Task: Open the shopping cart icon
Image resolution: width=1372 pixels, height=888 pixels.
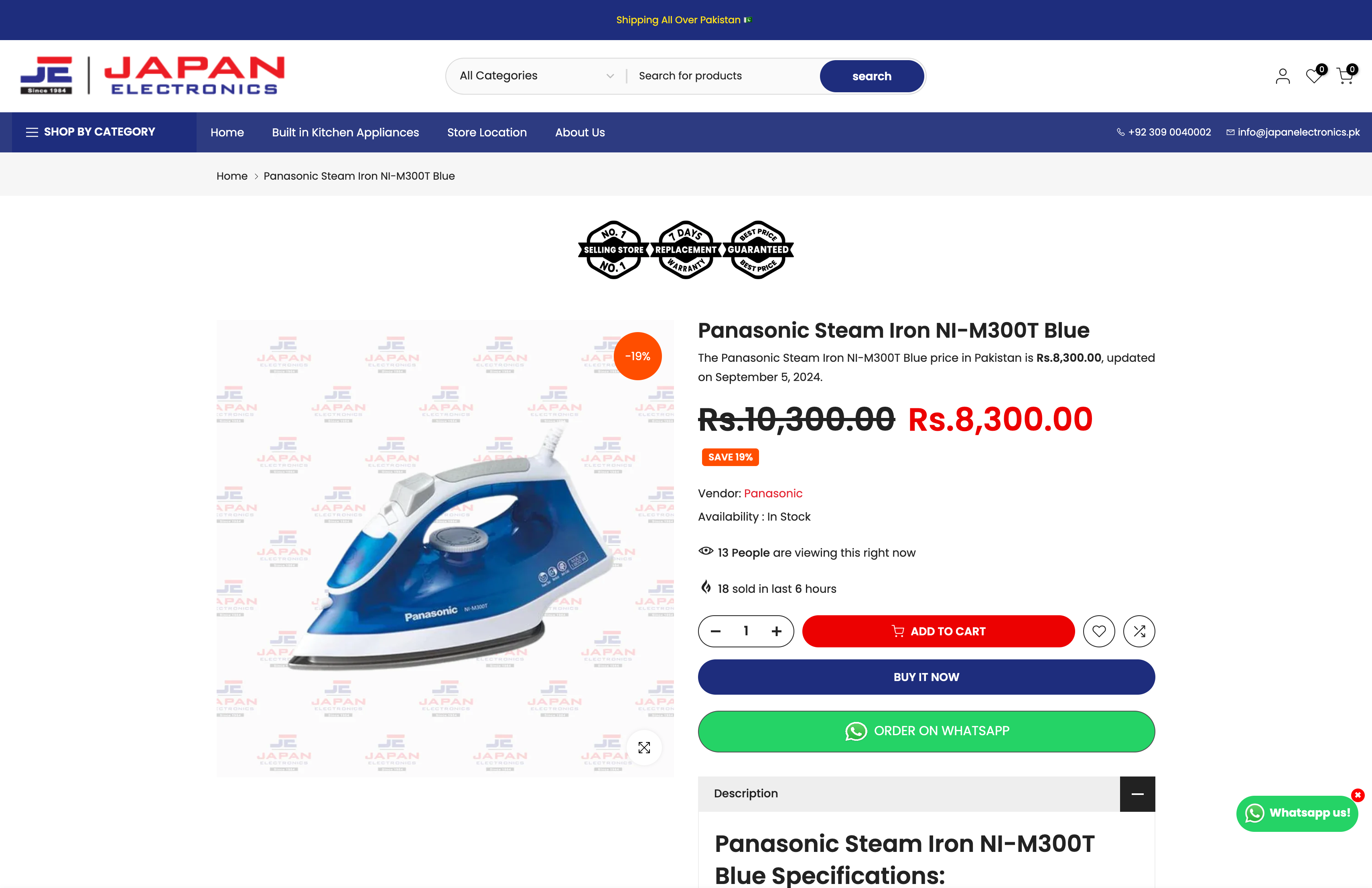Action: pos(1346,75)
